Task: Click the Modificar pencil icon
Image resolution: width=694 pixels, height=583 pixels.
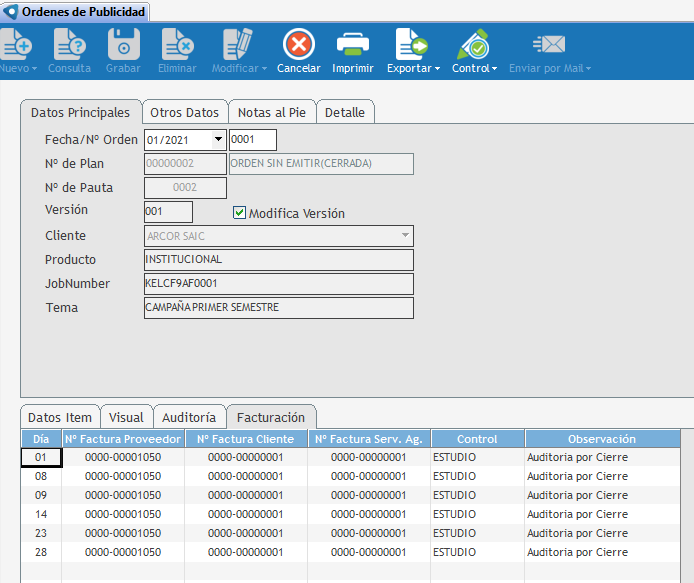Action: point(237,45)
